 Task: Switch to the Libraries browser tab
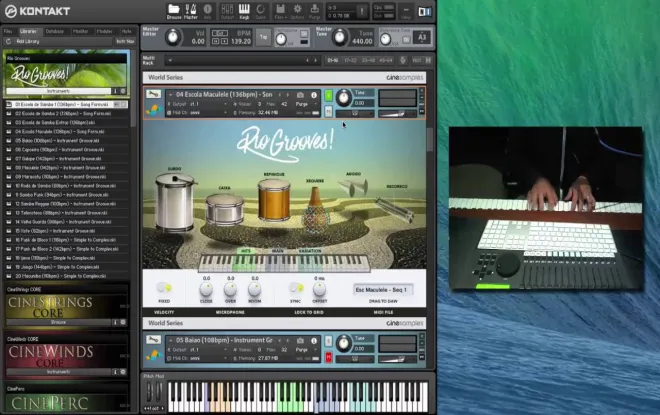(29, 31)
